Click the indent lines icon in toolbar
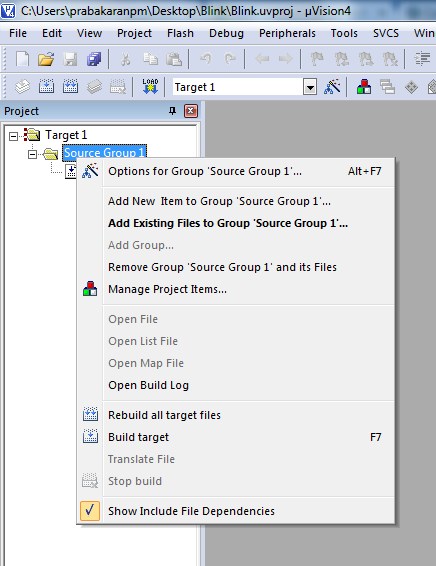 click(422, 58)
